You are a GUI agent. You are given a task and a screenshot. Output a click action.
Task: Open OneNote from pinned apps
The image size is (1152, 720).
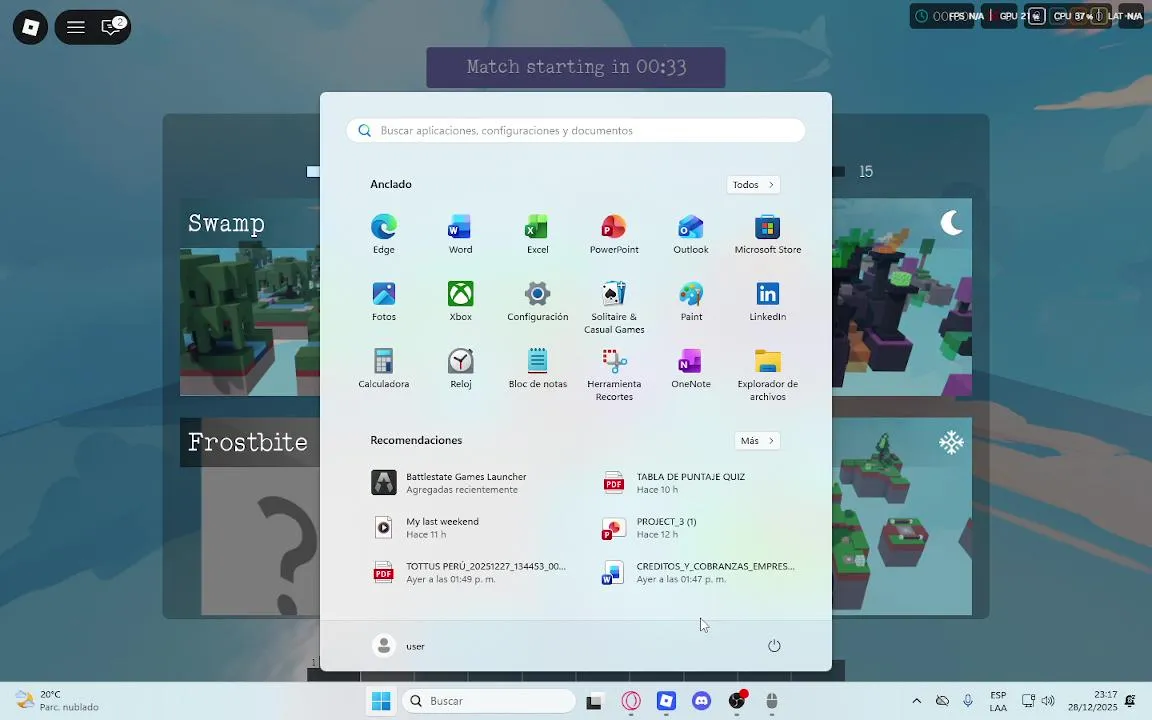coord(691,368)
